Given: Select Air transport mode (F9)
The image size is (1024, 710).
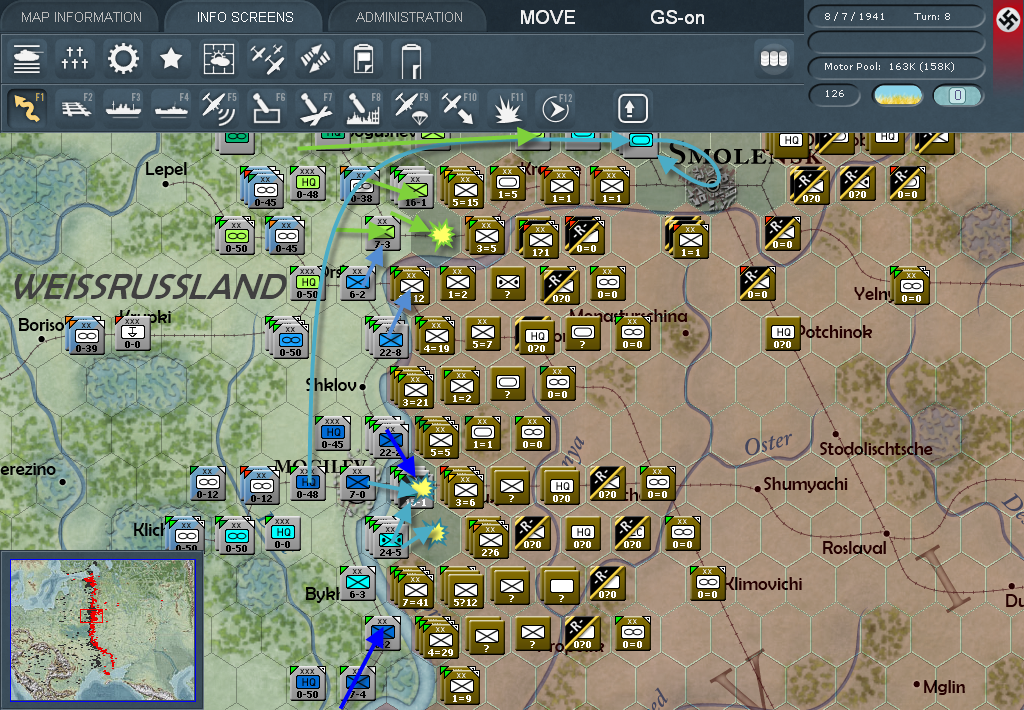Looking at the screenshot, I should (x=411, y=108).
